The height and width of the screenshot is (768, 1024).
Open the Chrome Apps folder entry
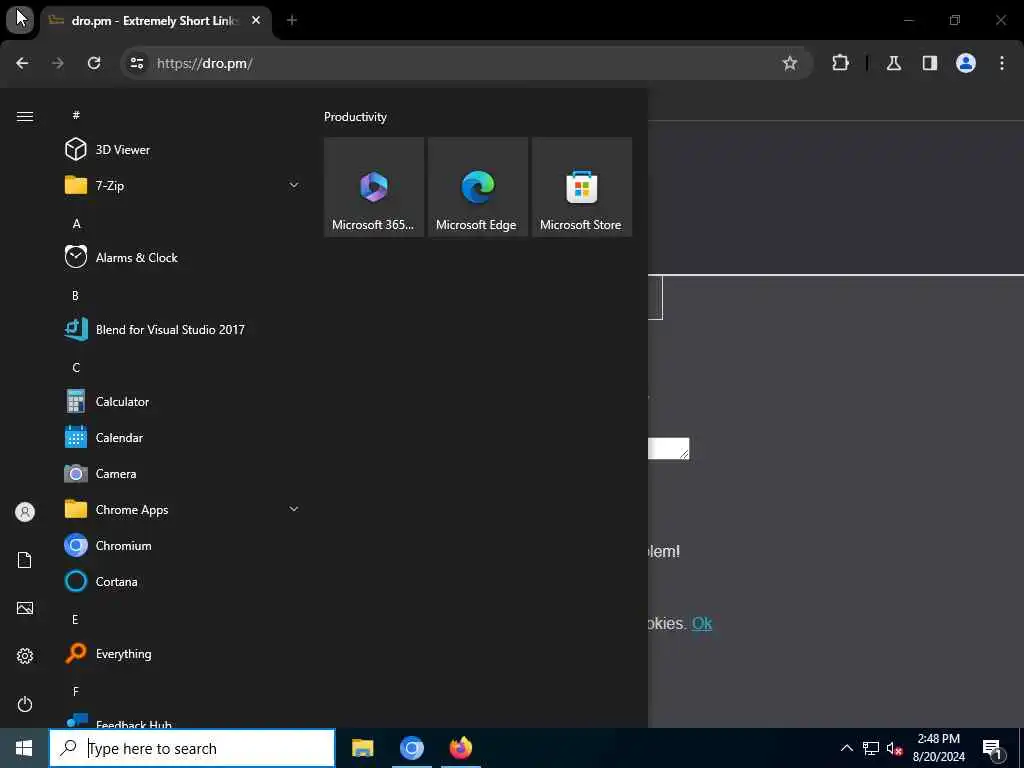coord(182,509)
